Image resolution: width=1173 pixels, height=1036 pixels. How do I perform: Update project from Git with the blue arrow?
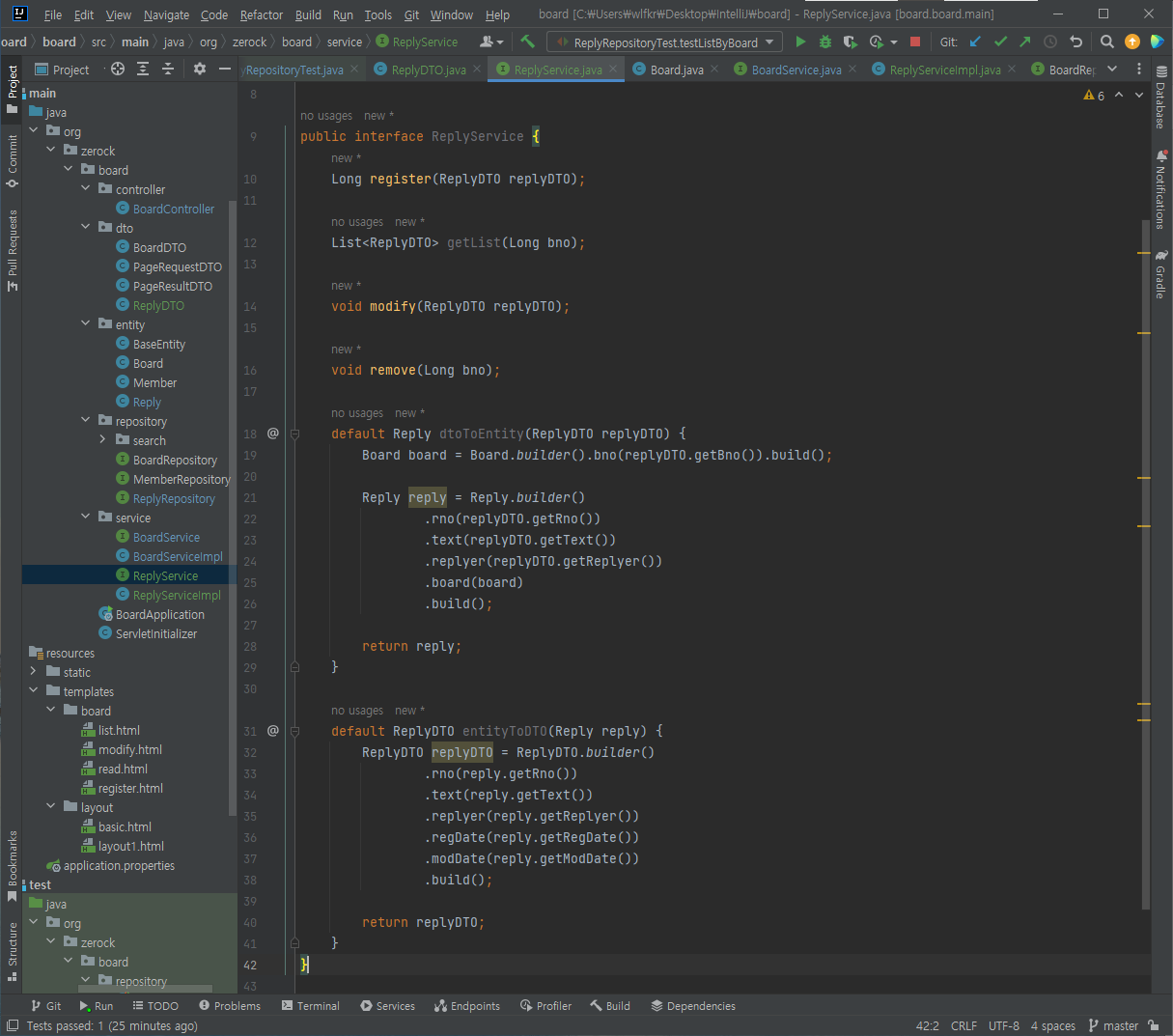[975, 42]
